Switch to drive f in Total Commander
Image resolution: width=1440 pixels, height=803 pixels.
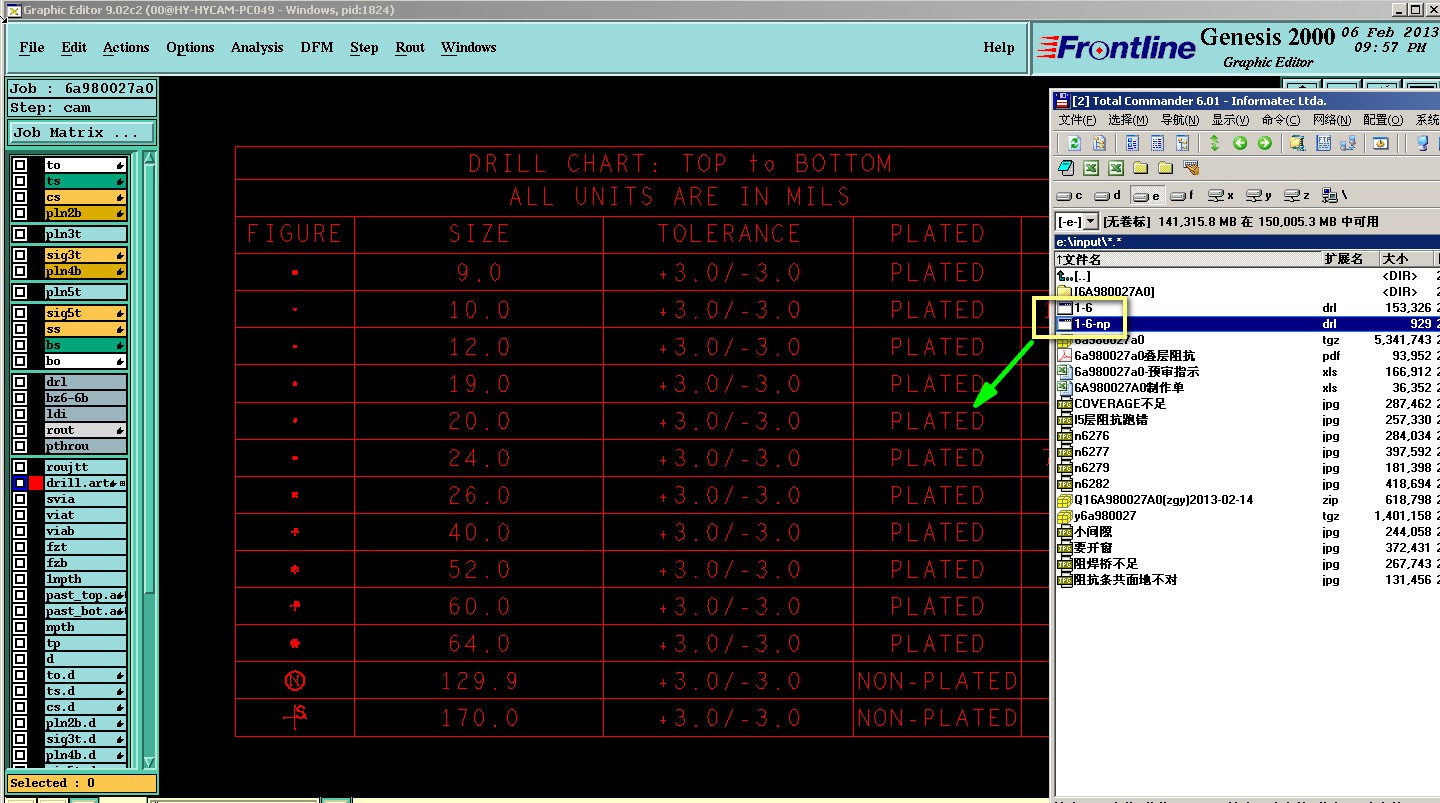1184,195
